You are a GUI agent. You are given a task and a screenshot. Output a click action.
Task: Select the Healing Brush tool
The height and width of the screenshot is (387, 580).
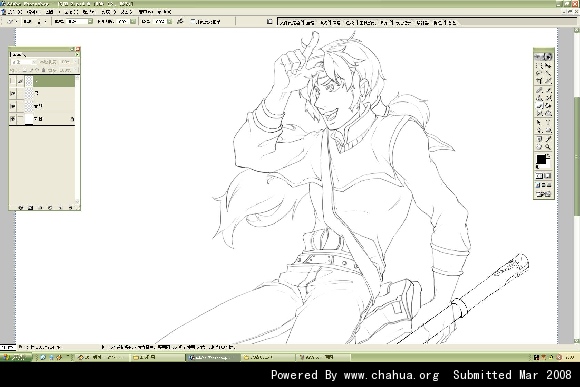(539, 90)
